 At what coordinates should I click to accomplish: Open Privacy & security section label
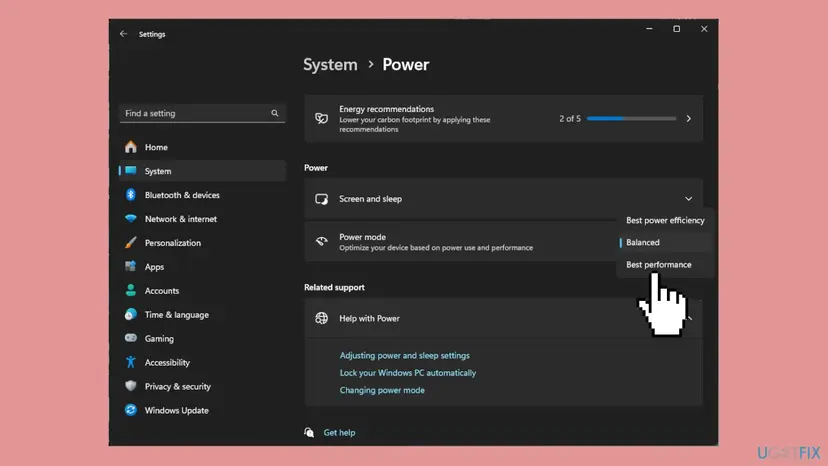coord(177,386)
